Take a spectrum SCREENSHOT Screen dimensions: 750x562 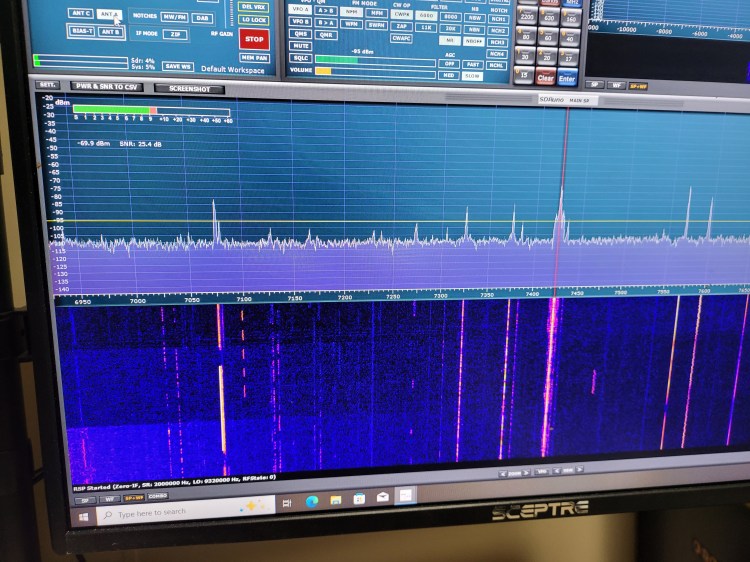[189, 88]
